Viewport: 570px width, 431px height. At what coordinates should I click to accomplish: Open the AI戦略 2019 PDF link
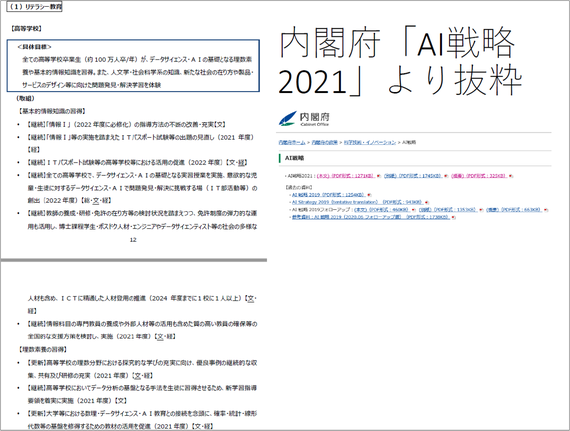click(328, 195)
